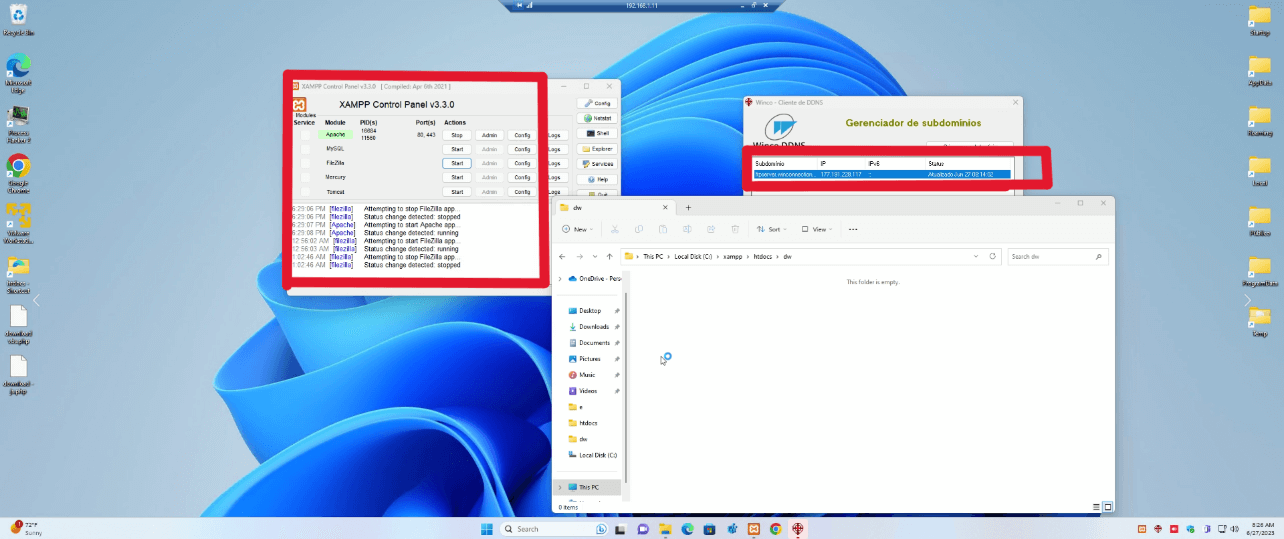
Task: Open Downloads in the Explorer sidebar
Action: [594, 326]
